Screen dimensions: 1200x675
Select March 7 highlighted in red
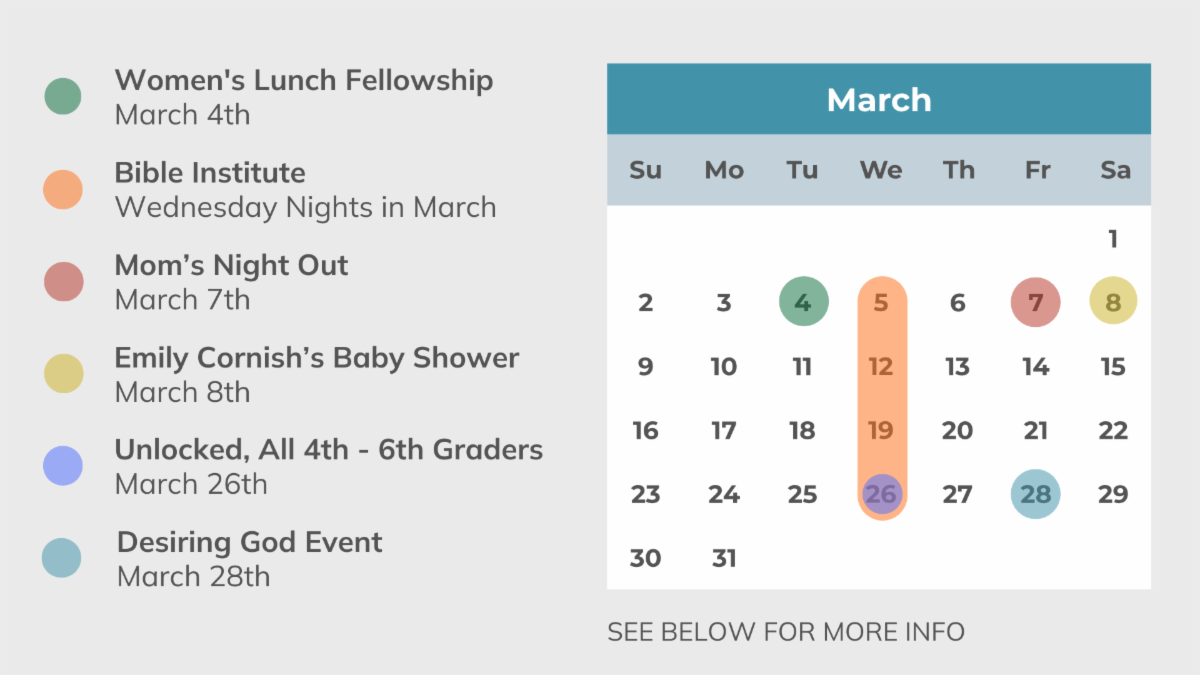pos(1035,302)
